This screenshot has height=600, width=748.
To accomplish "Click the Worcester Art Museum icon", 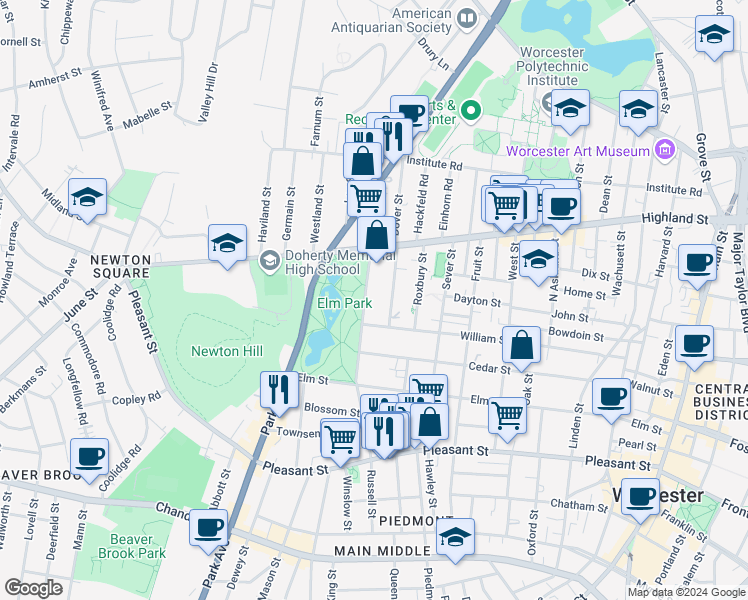I will [x=665, y=150].
